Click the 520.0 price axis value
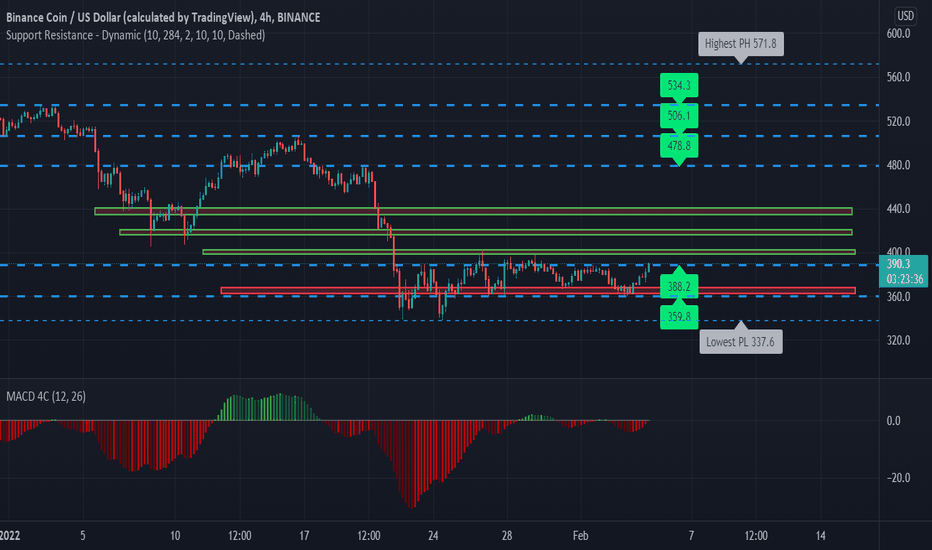Image resolution: width=932 pixels, height=550 pixels. [898, 121]
